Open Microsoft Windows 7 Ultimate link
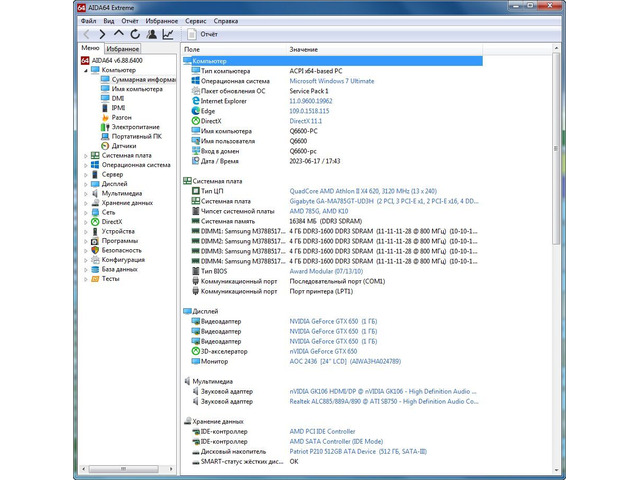Screen dimensions: 640x480 point(332,81)
